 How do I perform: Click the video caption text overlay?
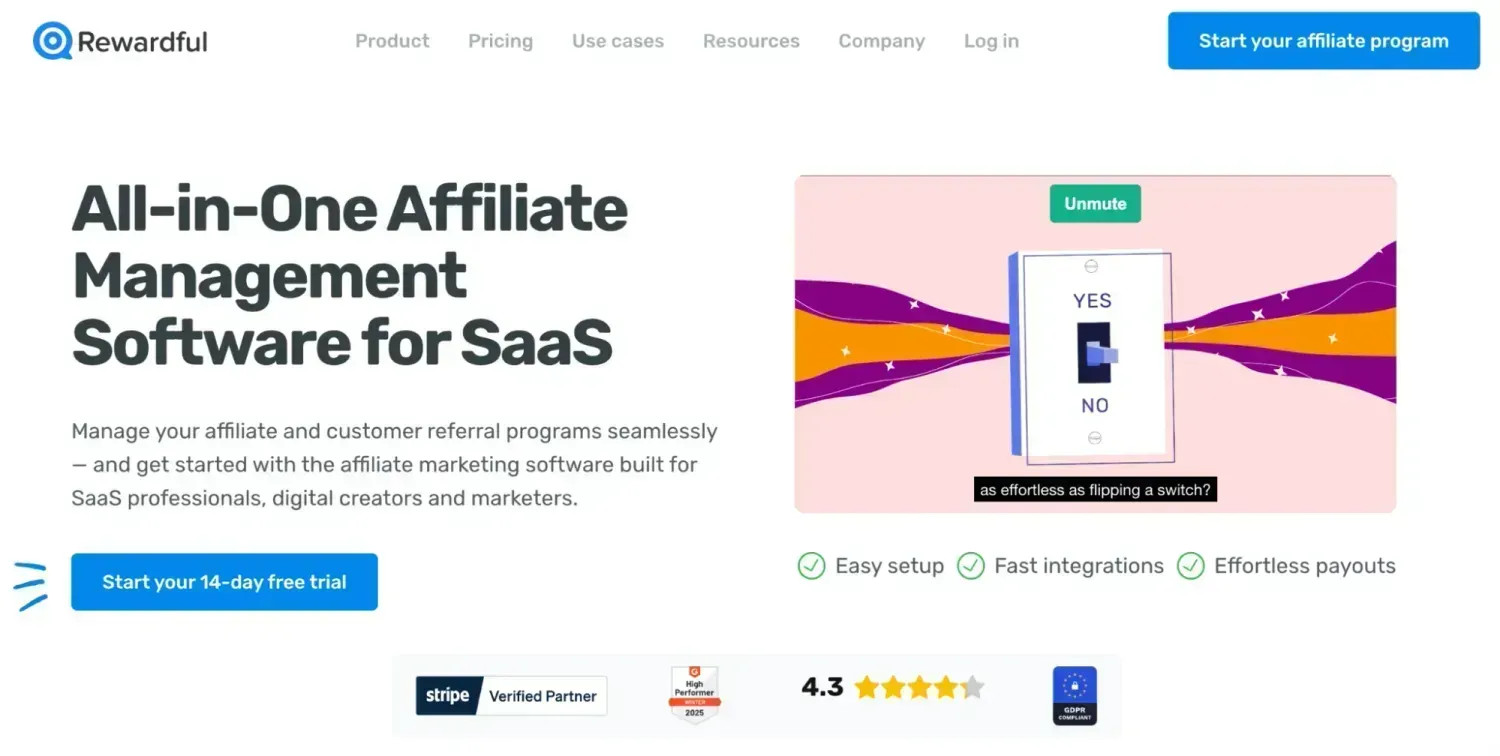coord(1095,490)
